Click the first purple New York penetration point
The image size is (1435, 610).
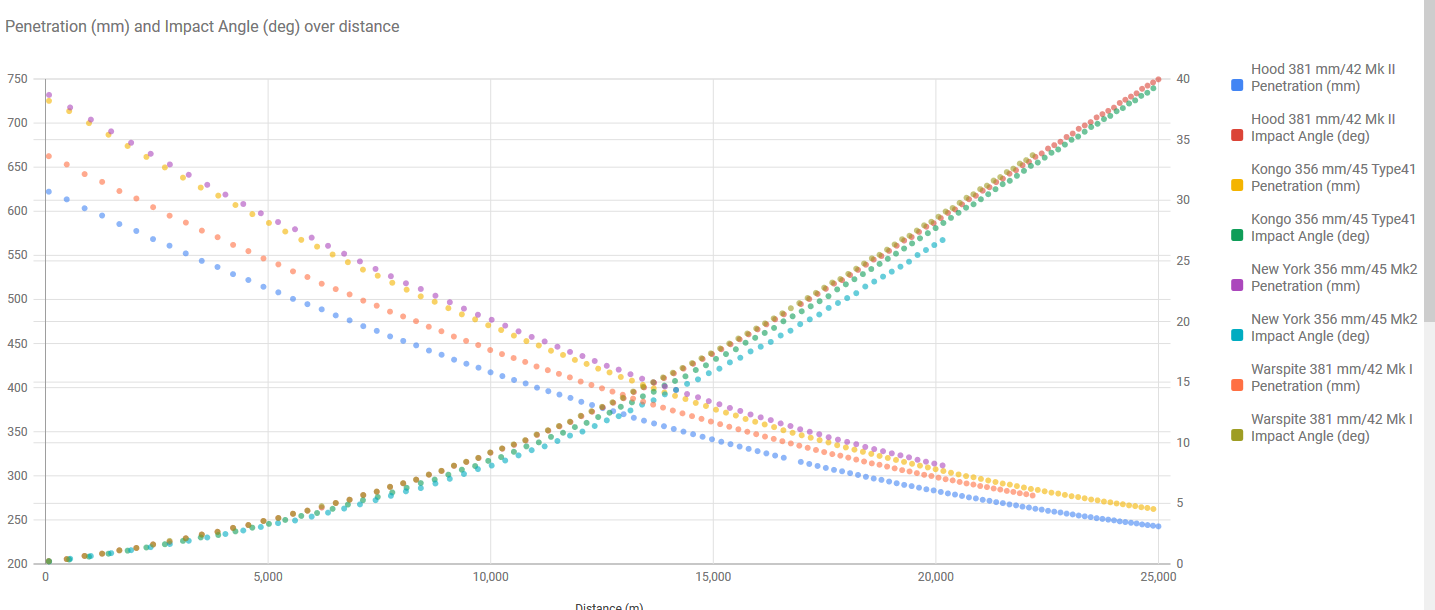(48, 95)
